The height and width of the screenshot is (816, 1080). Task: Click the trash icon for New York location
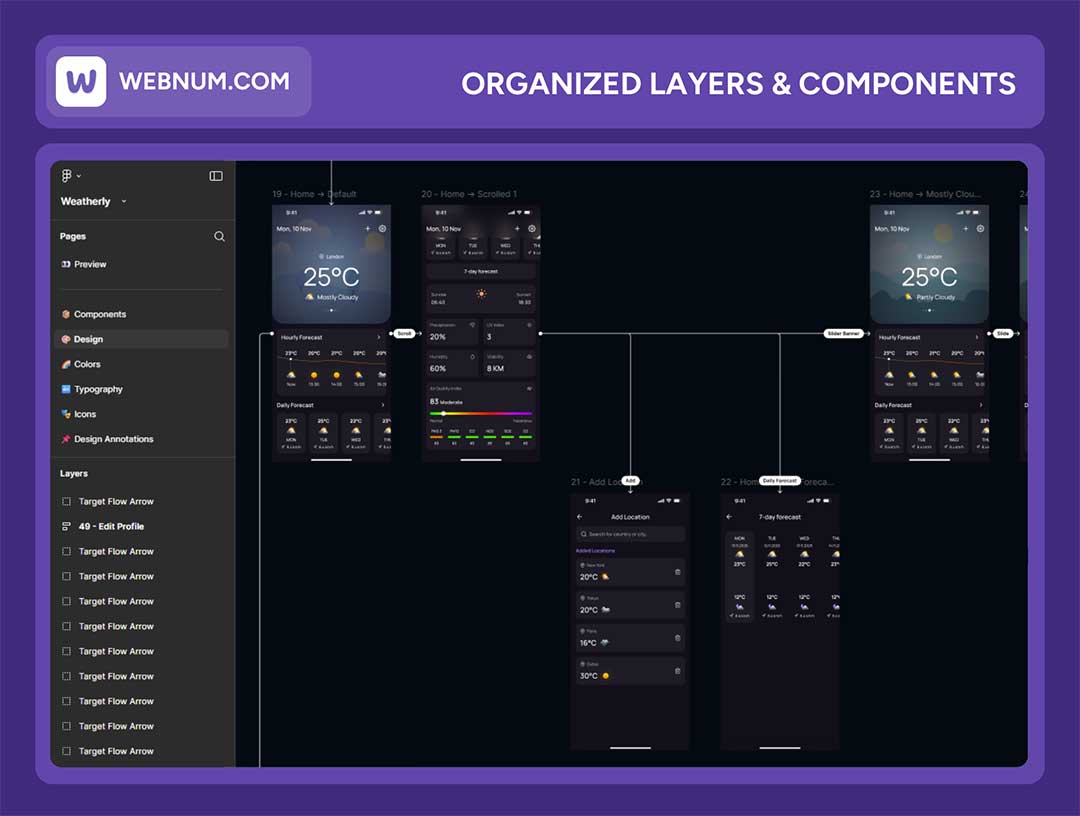[x=678, y=572]
